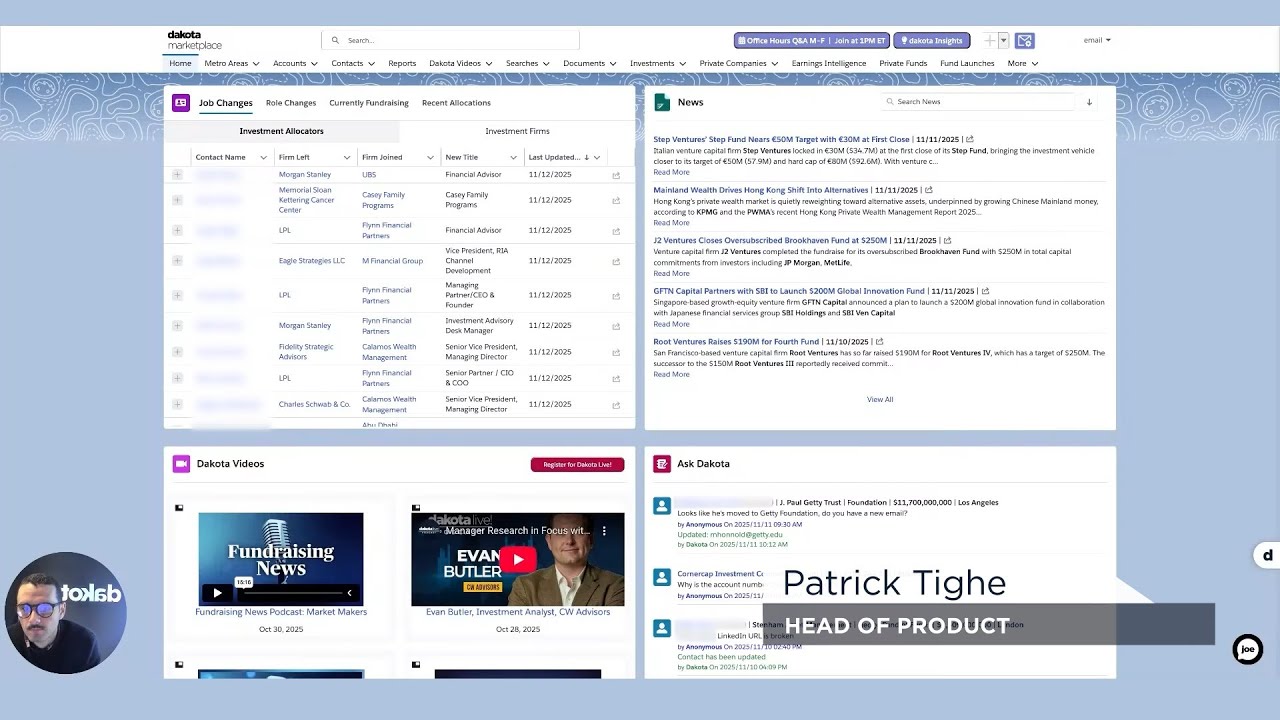Expand the Metro Areas menu

pos(256,63)
